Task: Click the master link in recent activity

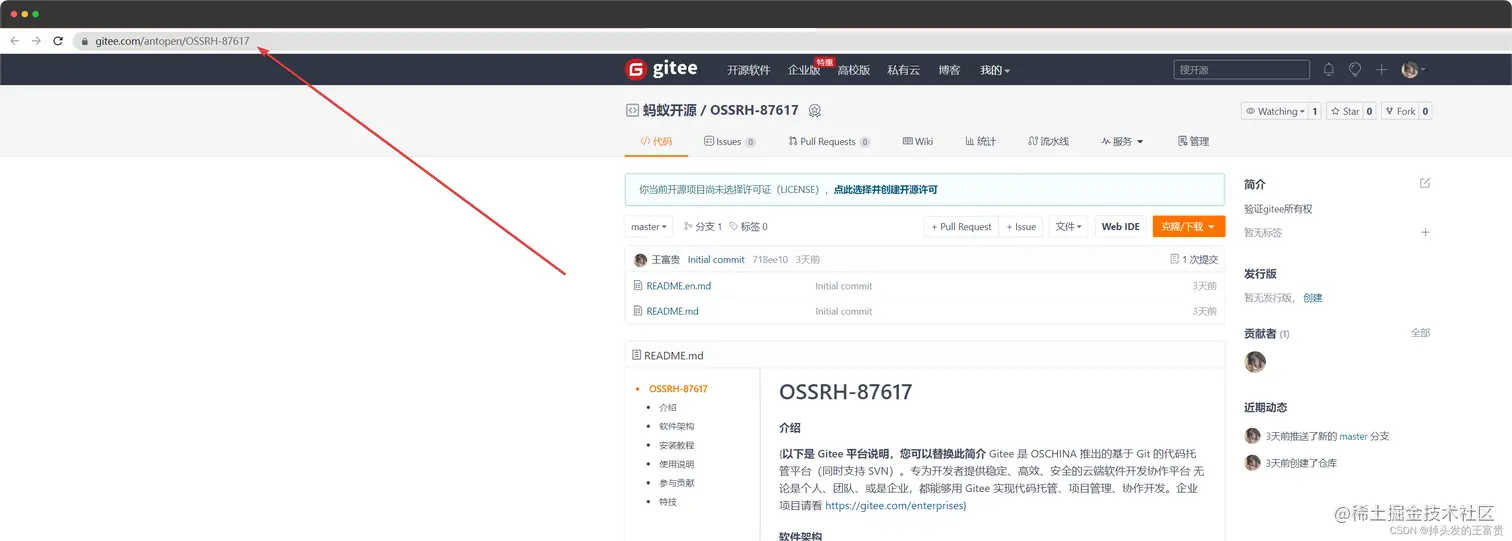Action: (1353, 436)
